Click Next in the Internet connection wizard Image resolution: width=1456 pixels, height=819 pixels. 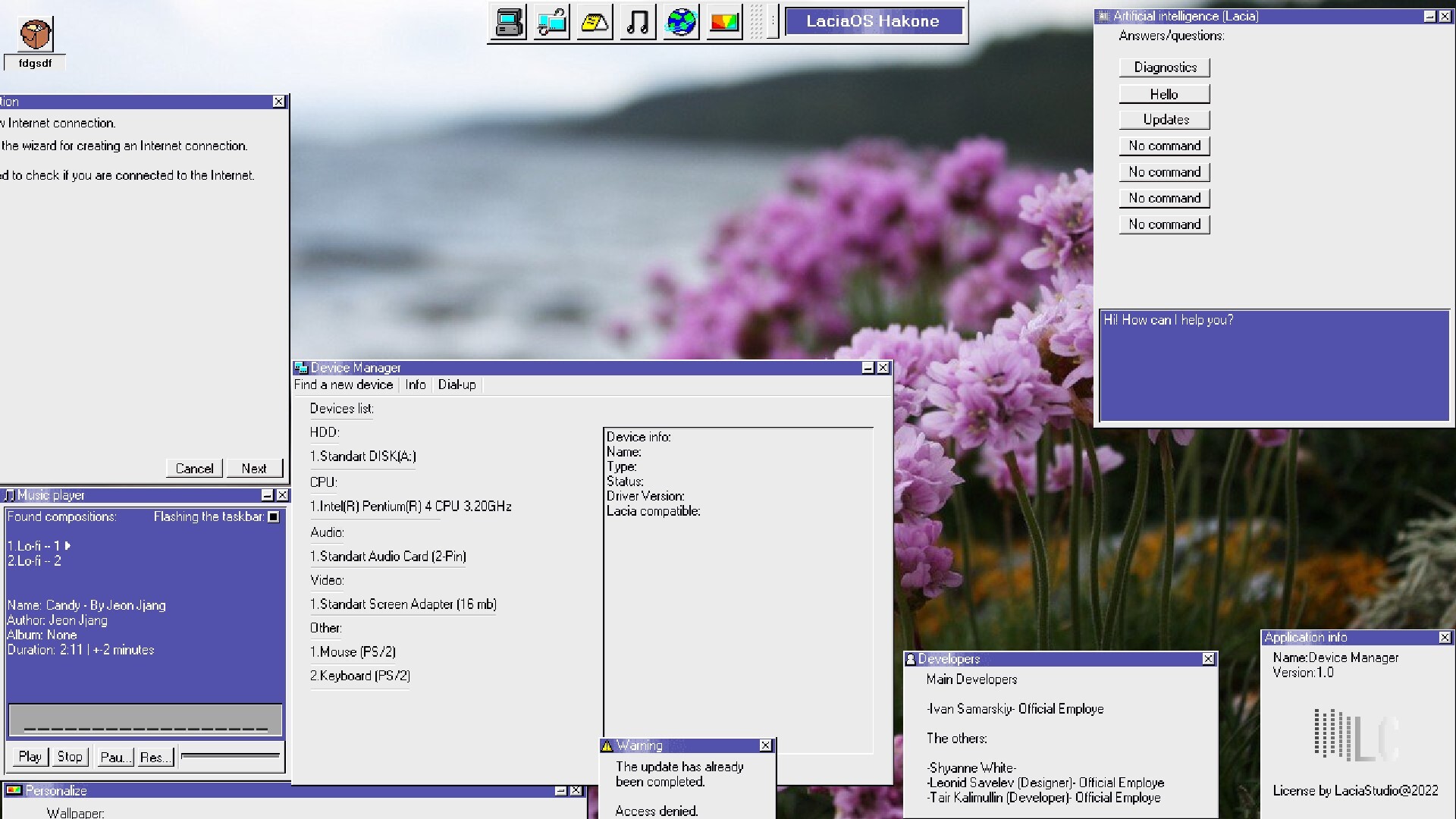click(x=254, y=469)
